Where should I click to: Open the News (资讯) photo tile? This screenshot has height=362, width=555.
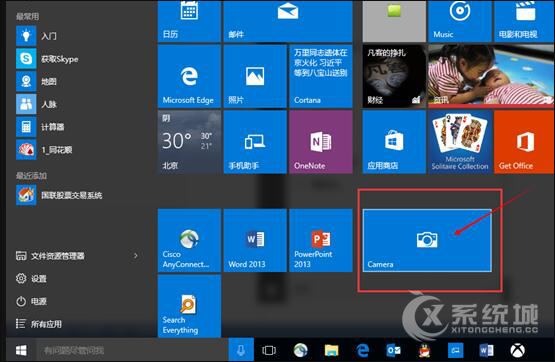[x=491, y=76]
